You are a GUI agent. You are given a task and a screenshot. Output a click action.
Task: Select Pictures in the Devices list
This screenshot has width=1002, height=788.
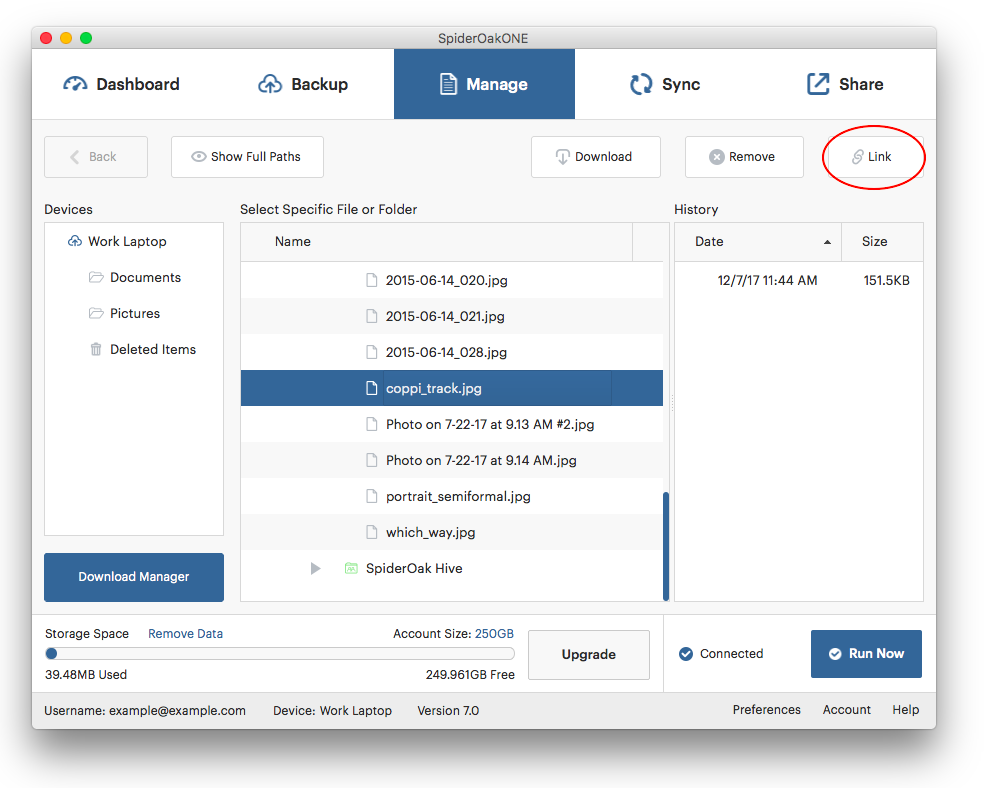(x=135, y=313)
